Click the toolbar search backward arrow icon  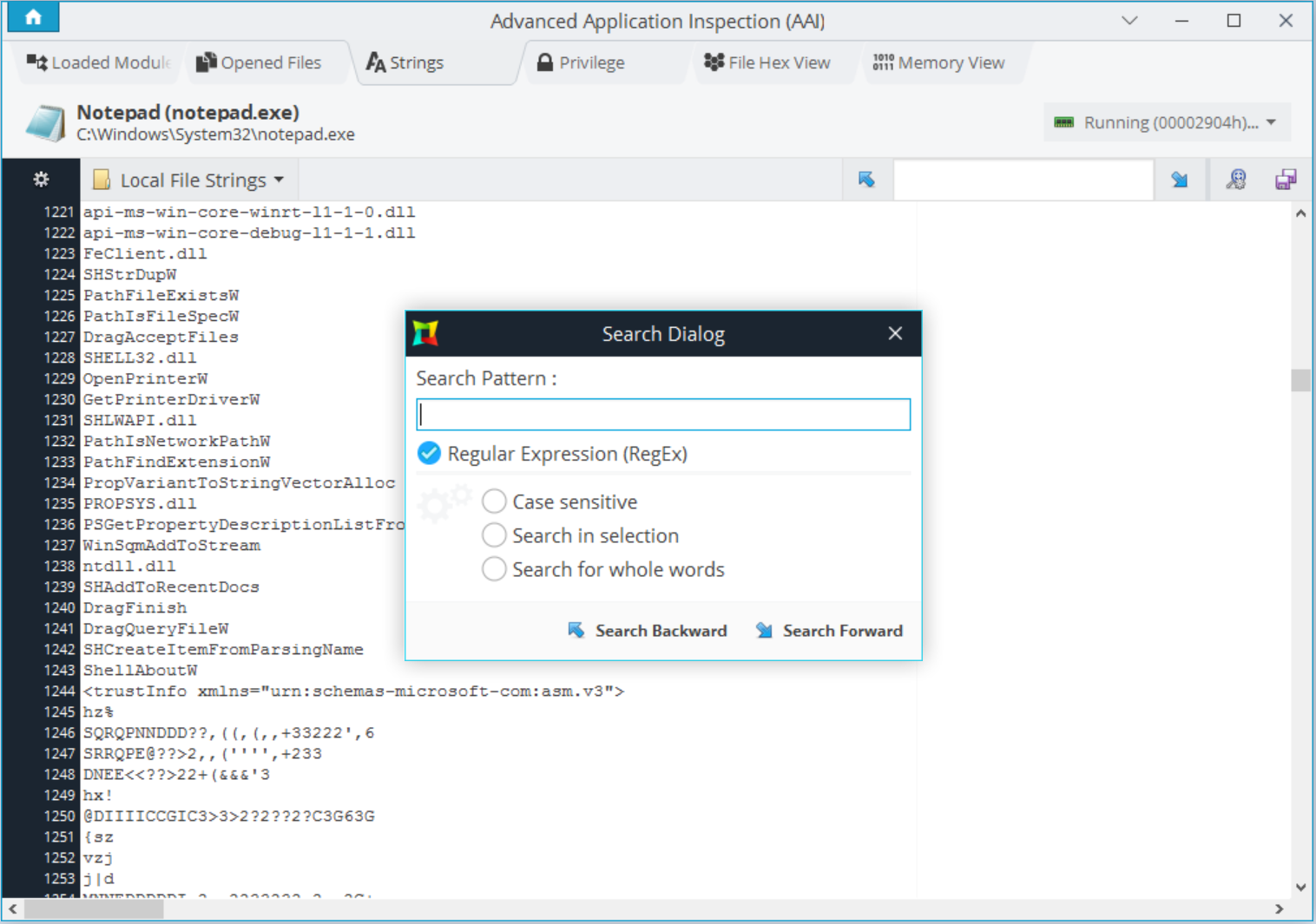coord(866,180)
